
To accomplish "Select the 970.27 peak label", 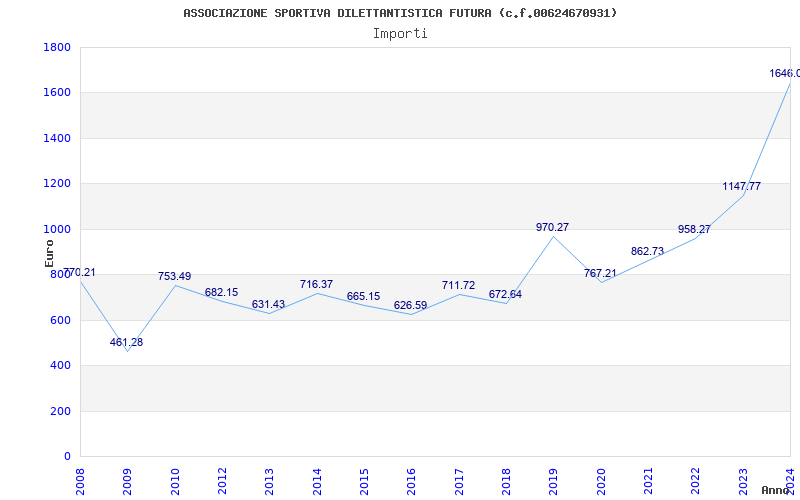I will [553, 227].
